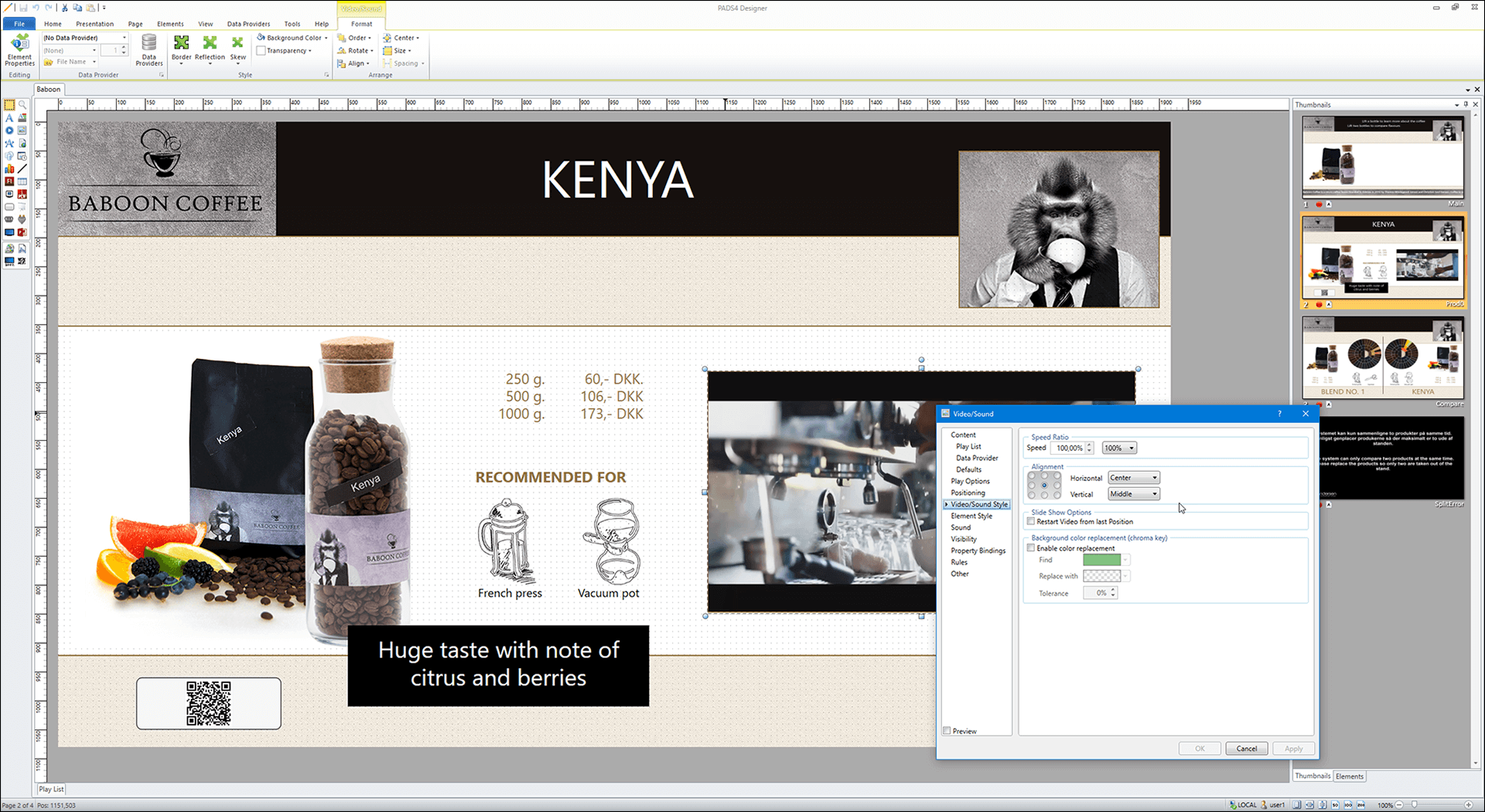Choose the magnifier zoom tool

point(22,105)
